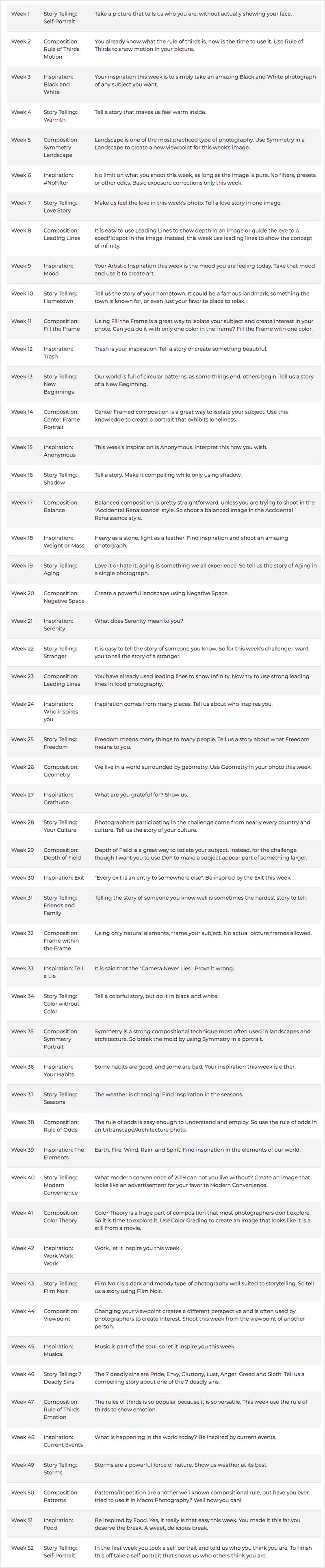Click the Week 30 label
Screen dimensions: 325x1568
(x=22, y=878)
